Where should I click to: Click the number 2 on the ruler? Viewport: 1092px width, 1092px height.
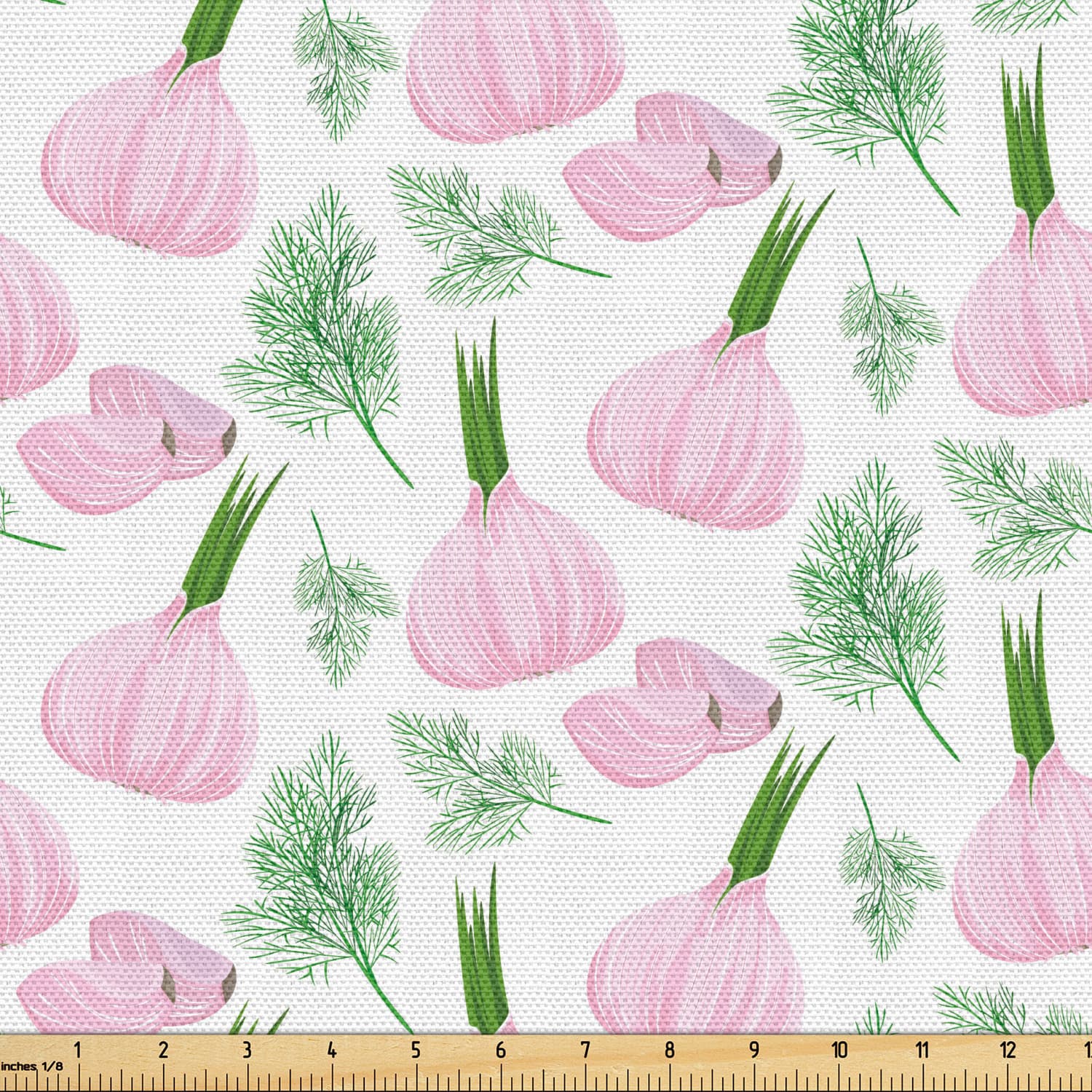click(163, 1050)
